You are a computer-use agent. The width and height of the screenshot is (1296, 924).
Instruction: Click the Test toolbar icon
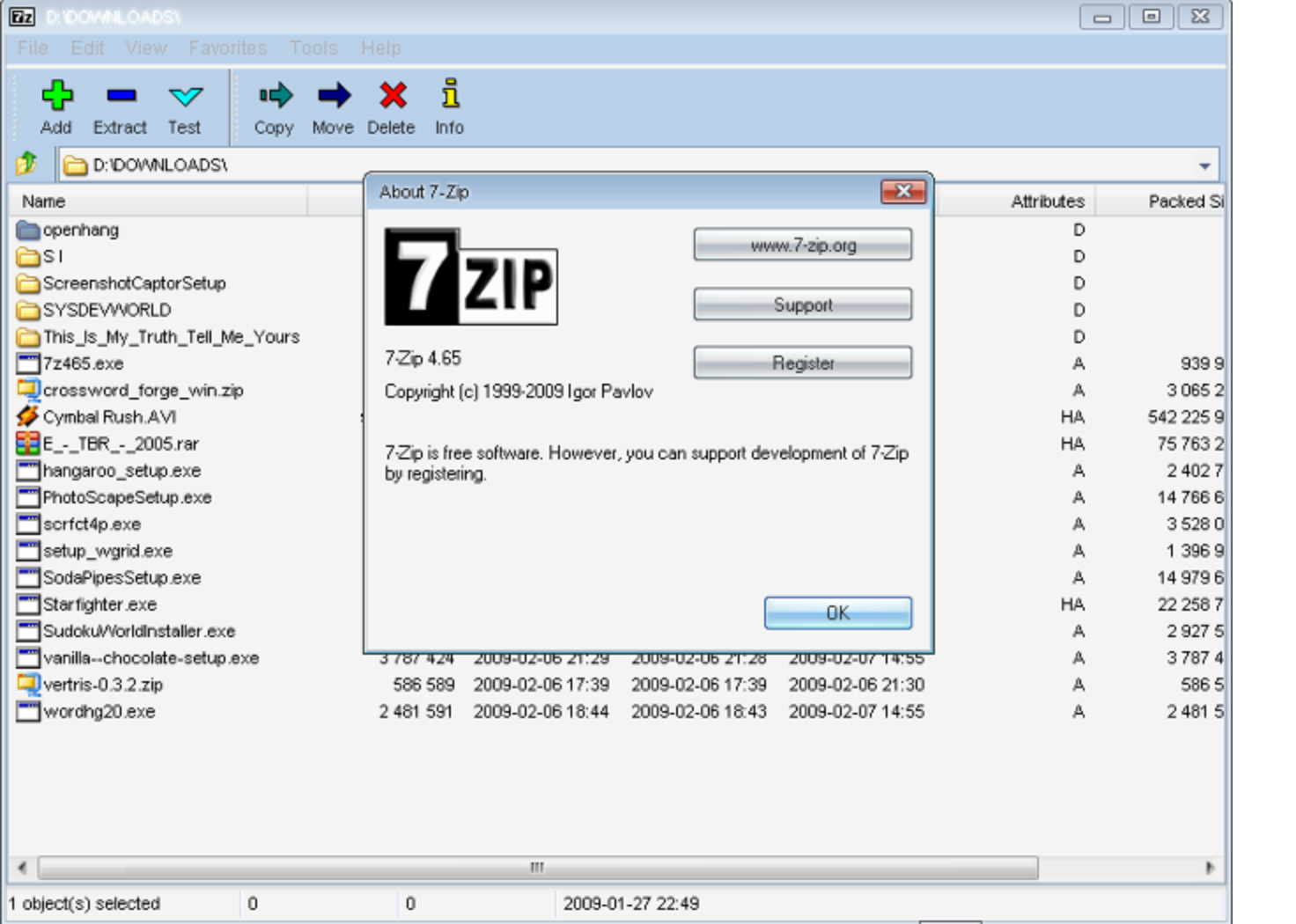pos(185,96)
